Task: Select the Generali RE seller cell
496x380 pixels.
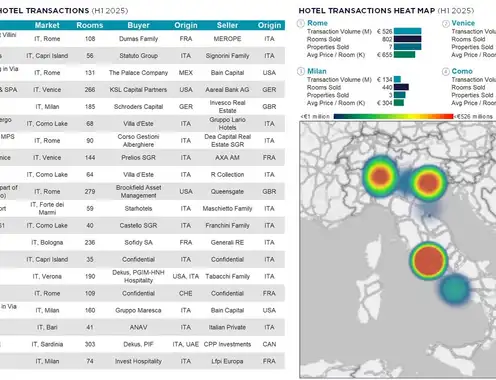Action: (x=227, y=242)
